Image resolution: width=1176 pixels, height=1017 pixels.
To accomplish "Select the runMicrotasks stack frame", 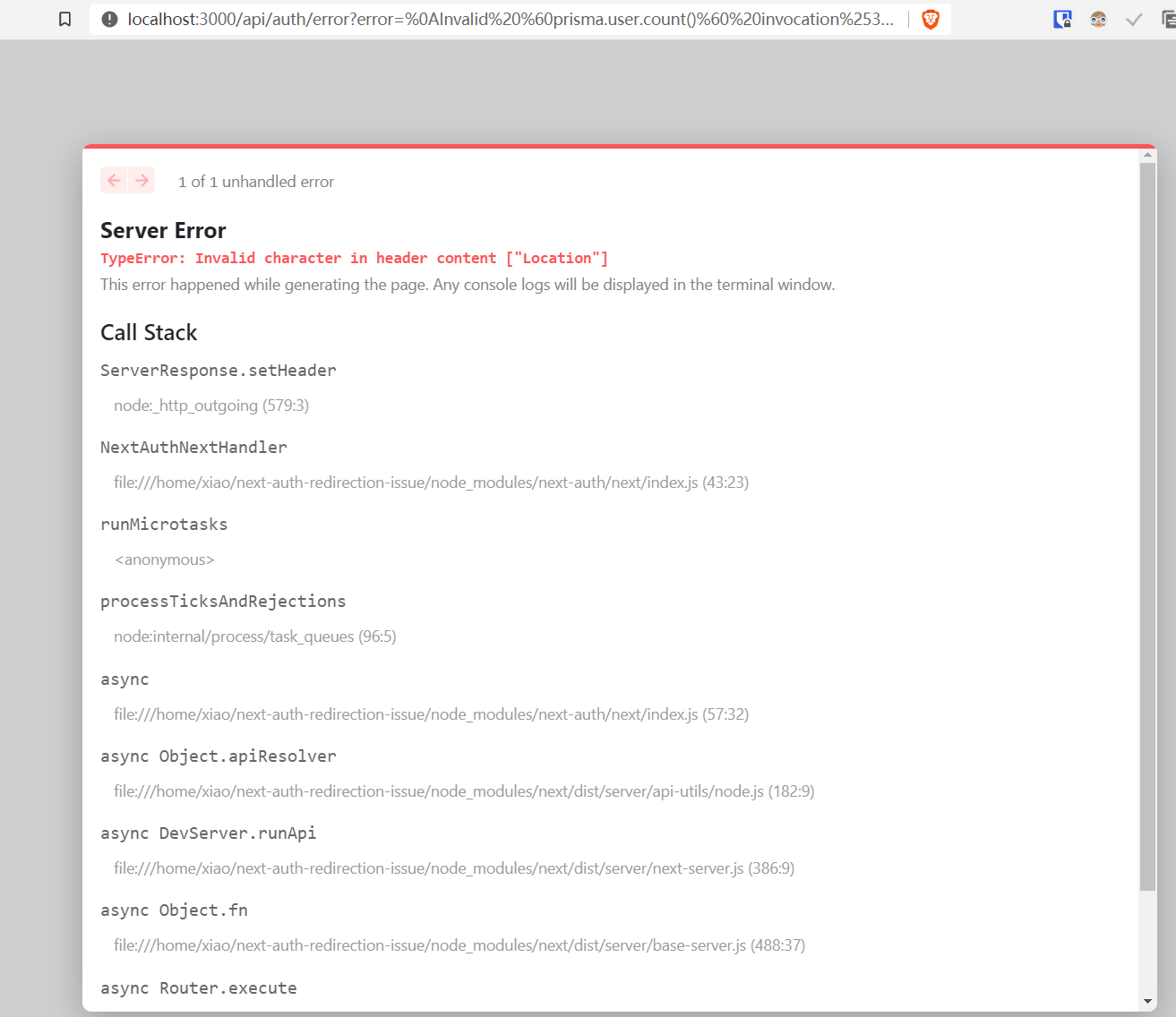I will tap(164, 524).
